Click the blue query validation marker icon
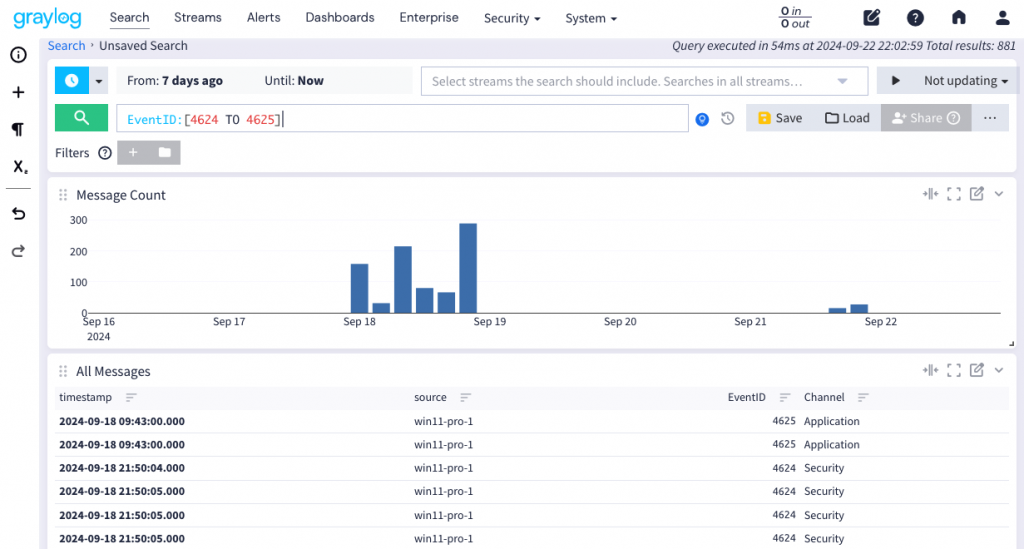 [x=702, y=119]
